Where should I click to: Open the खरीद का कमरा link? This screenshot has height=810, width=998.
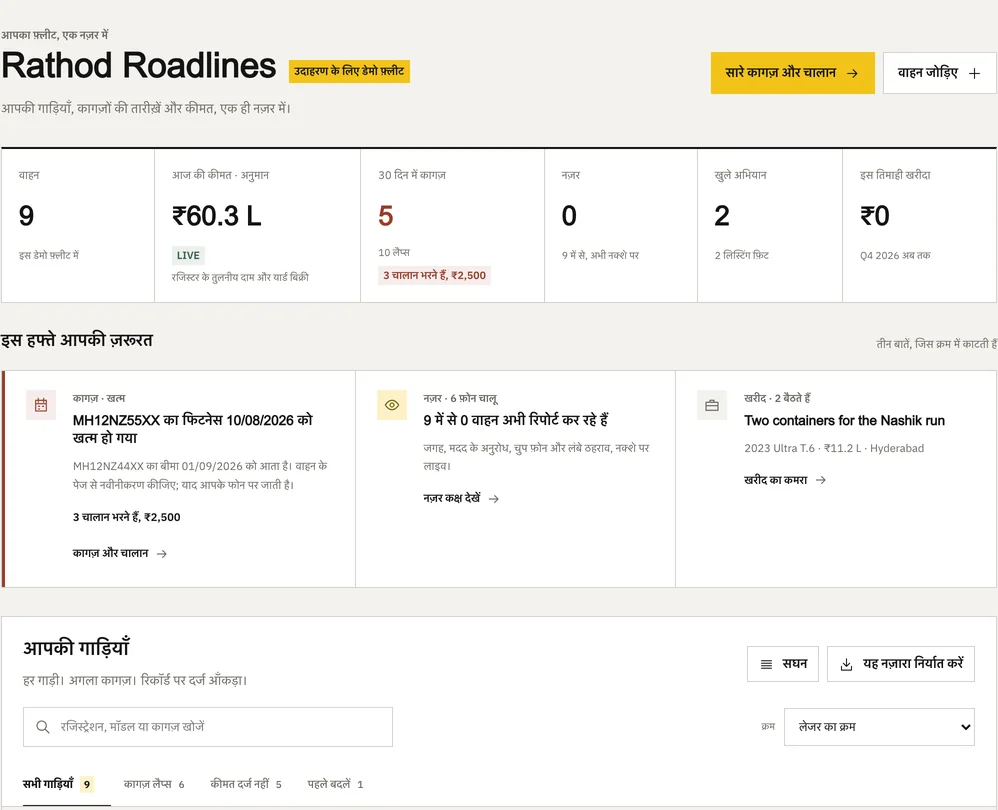[x=785, y=480]
